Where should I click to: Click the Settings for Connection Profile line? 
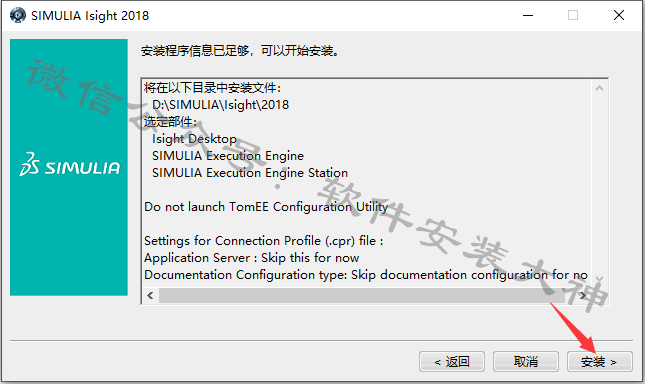(264, 241)
